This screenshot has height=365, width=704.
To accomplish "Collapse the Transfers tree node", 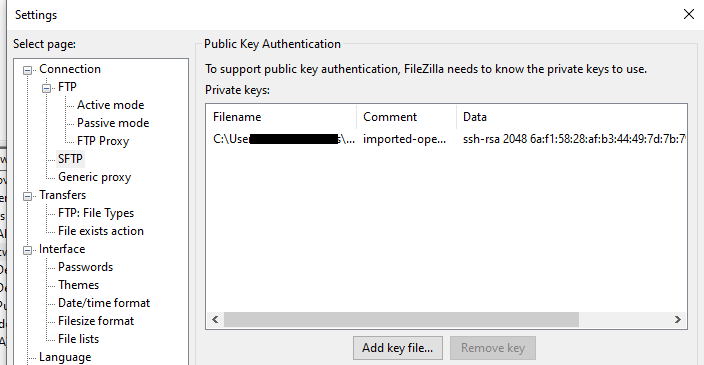I will click(27, 196).
